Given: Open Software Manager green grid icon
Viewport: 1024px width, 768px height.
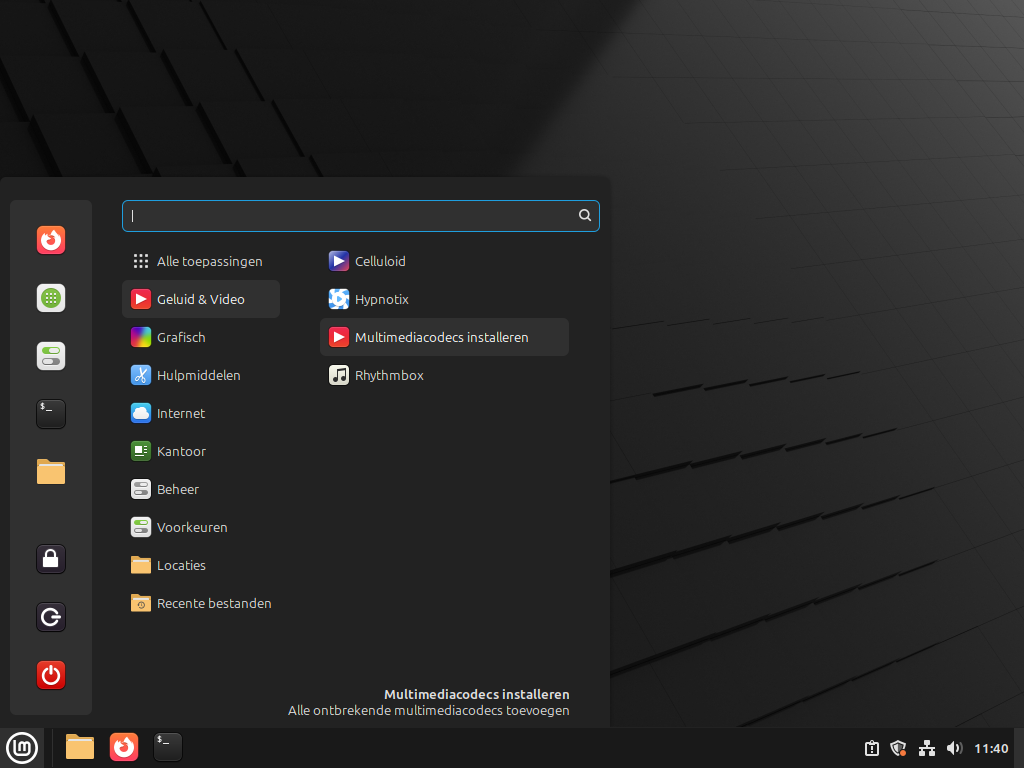Looking at the screenshot, I should click(x=51, y=298).
